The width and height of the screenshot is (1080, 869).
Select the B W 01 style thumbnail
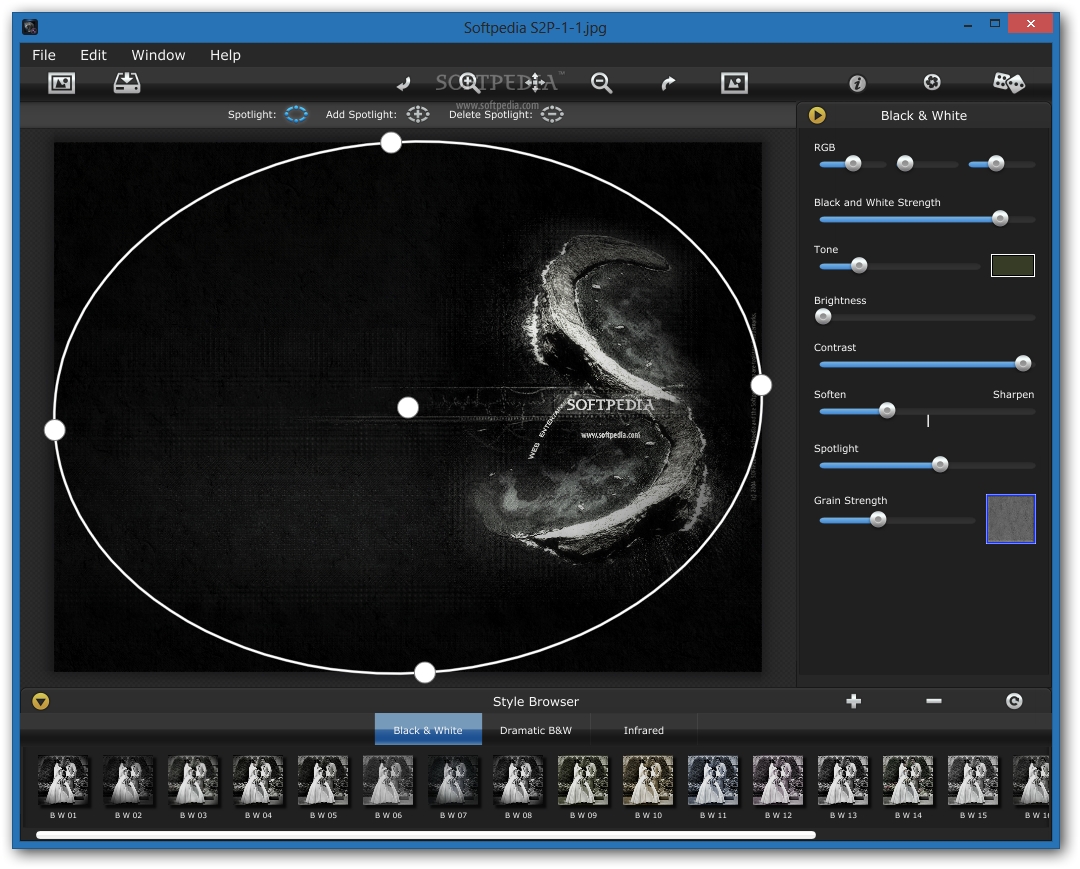coord(63,780)
